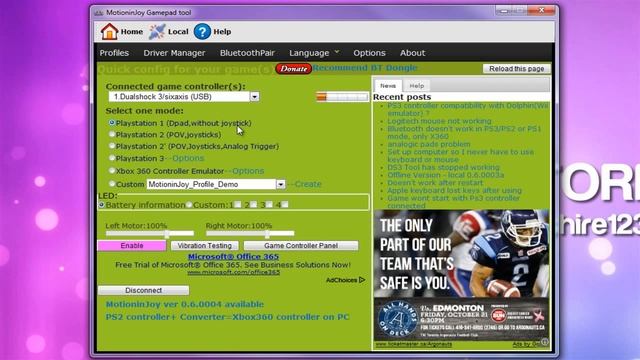Open post 'Logitech mouse not working'

pyautogui.click(x=439, y=121)
